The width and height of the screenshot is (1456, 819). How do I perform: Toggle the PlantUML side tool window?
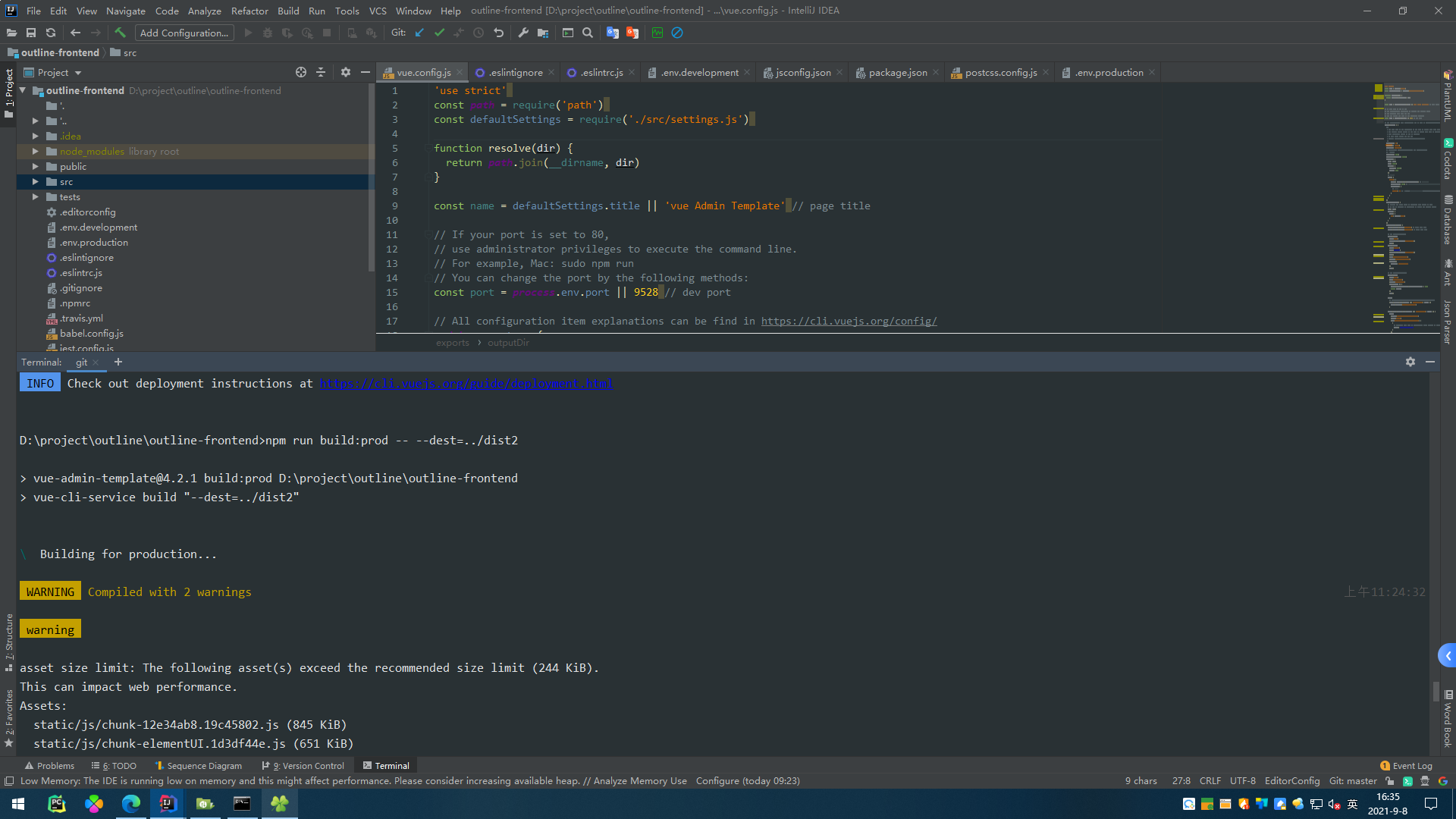(x=1448, y=96)
